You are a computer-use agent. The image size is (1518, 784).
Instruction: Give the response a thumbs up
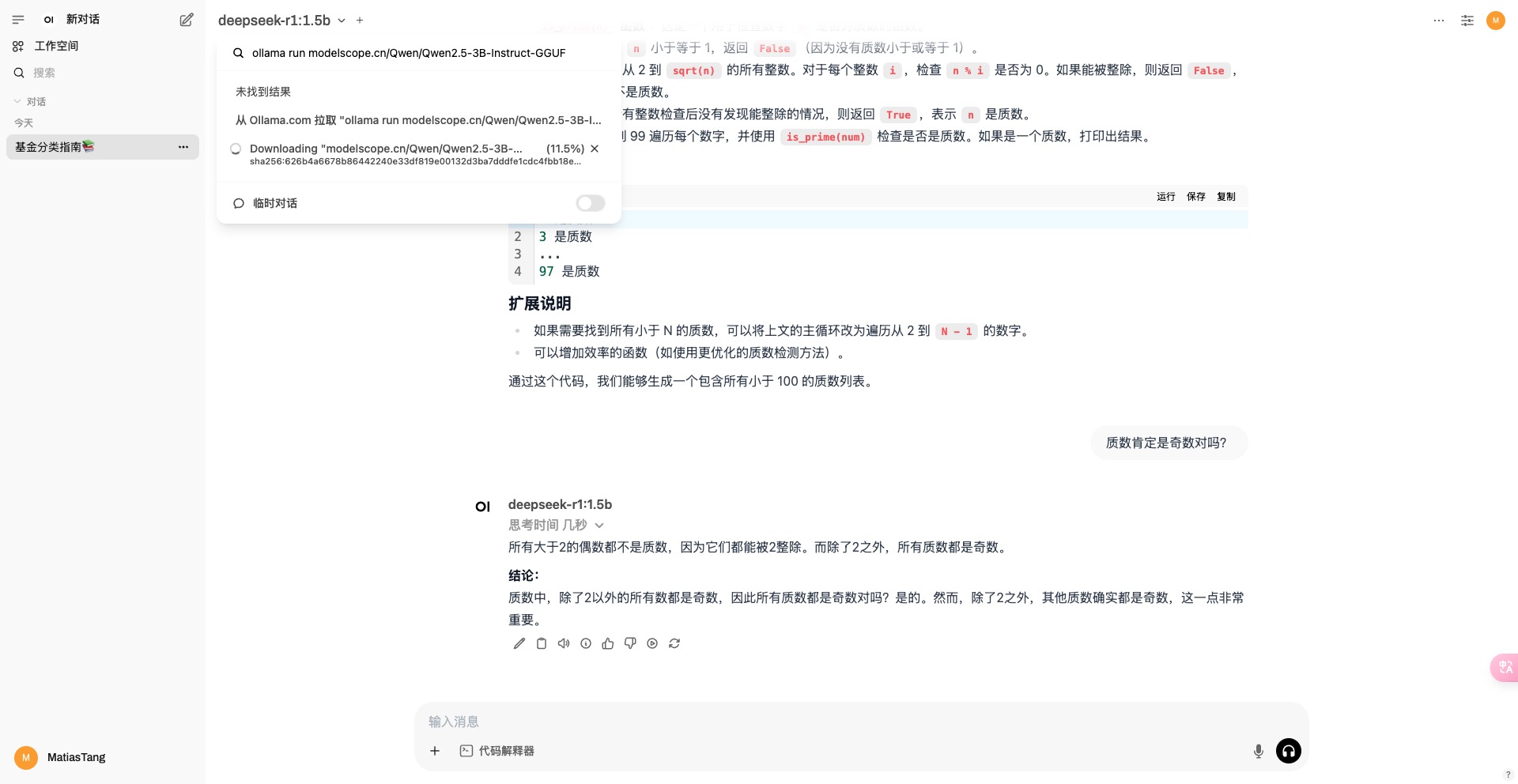tap(608, 643)
